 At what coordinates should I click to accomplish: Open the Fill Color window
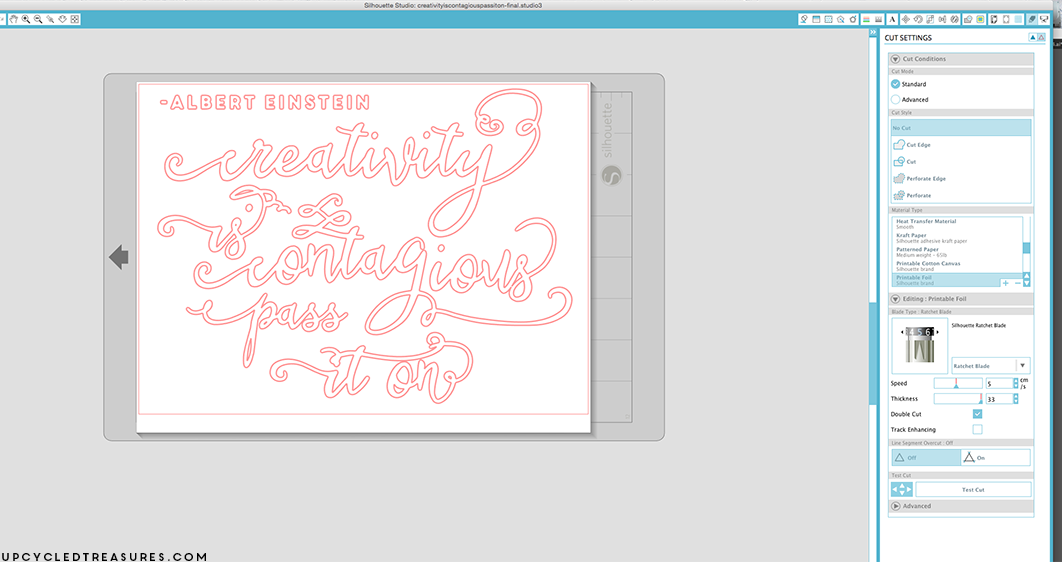pos(804,20)
